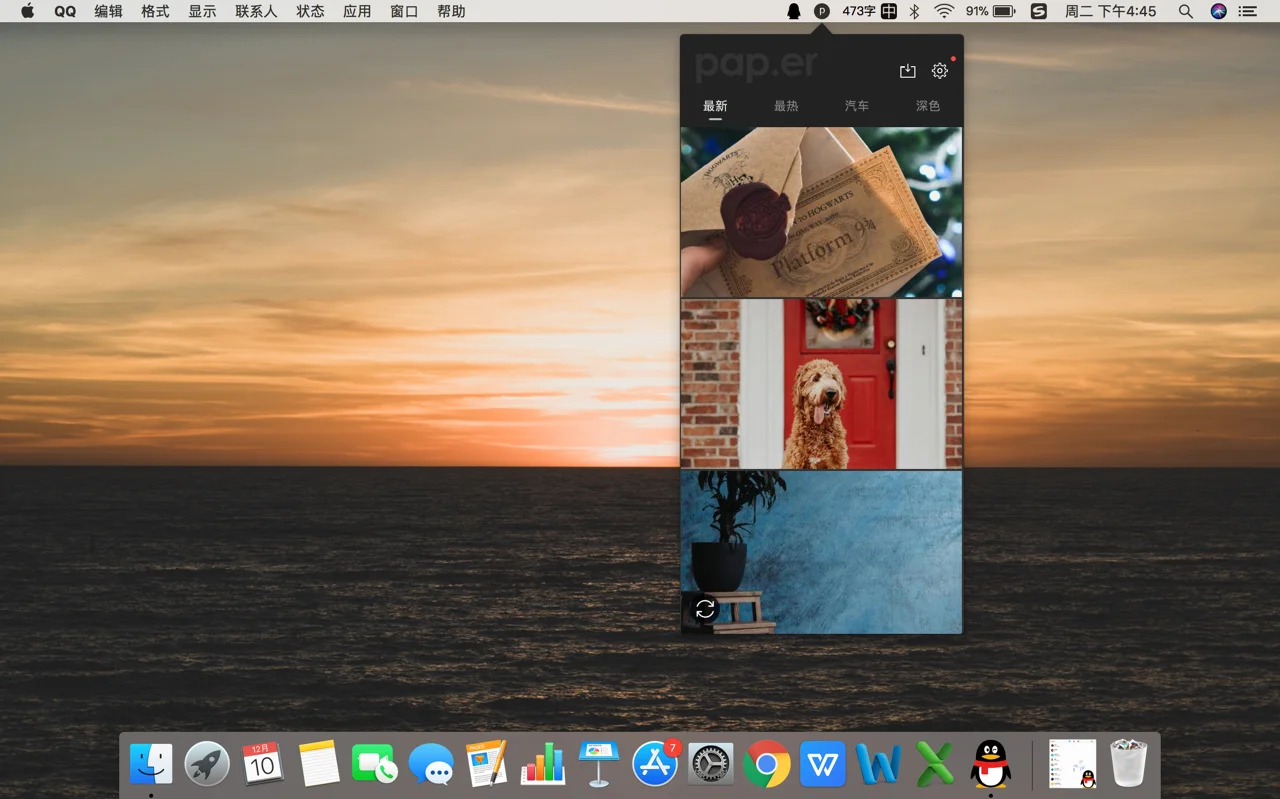Open QQ penguin from the Dock
Screen dimensions: 1280x799
pyautogui.click(x=991, y=764)
